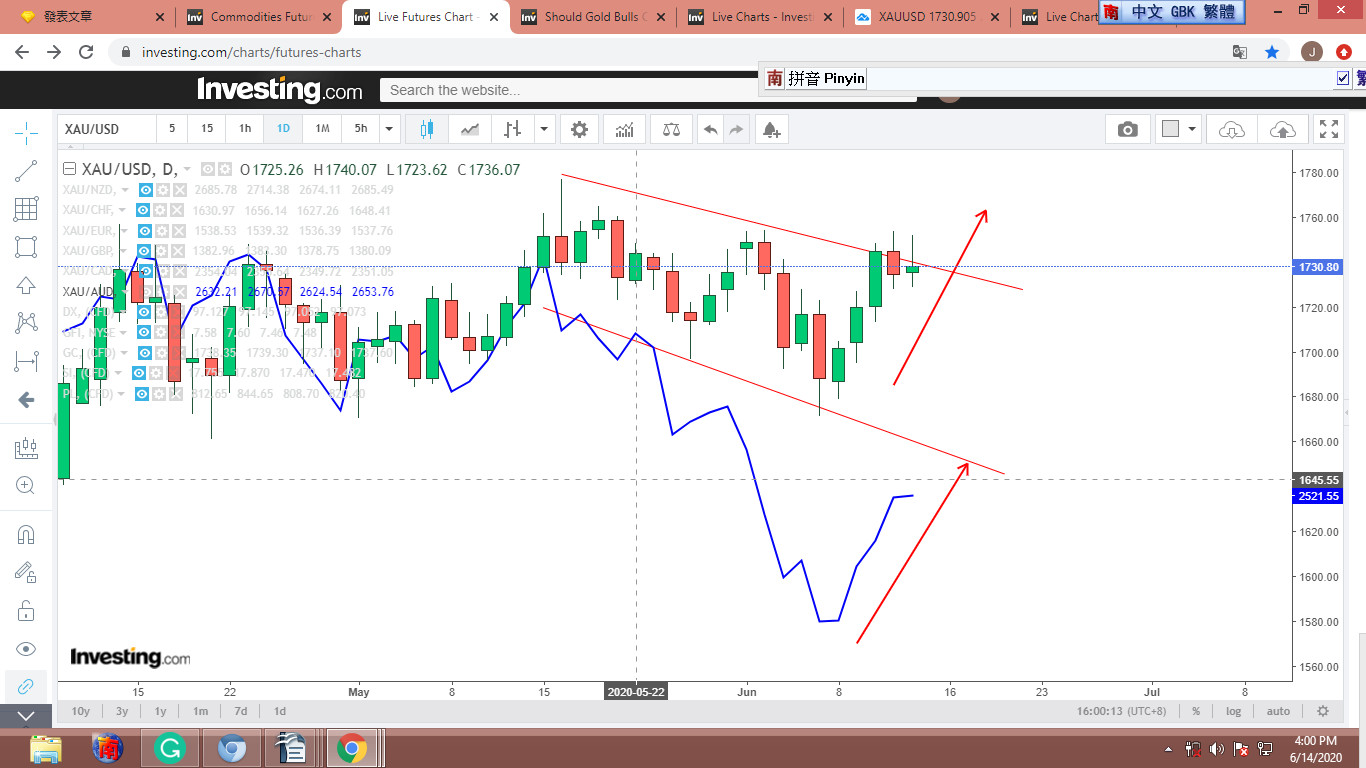Activate the magnet mode tool
The width and height of the screenshot is (1366, 768).
point(26,534)
